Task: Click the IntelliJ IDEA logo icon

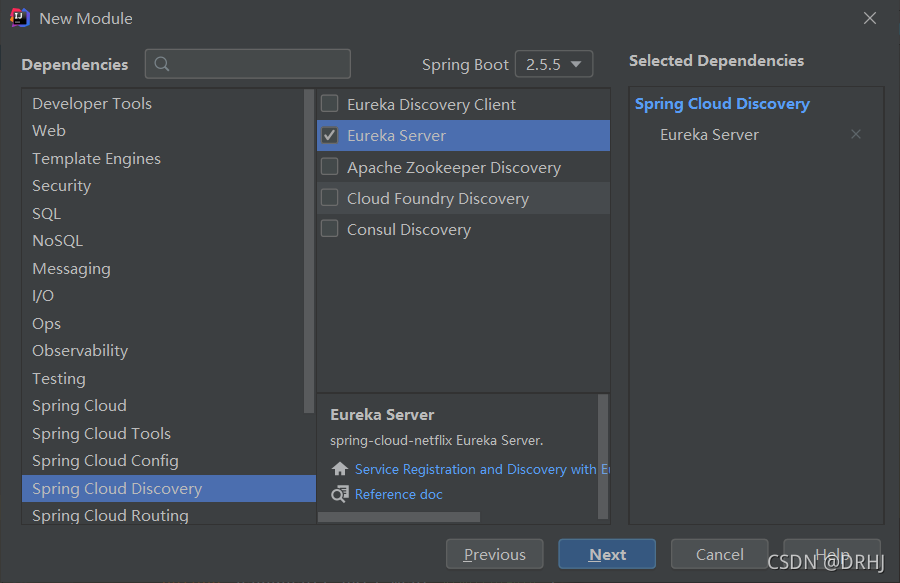Action: 20,18
